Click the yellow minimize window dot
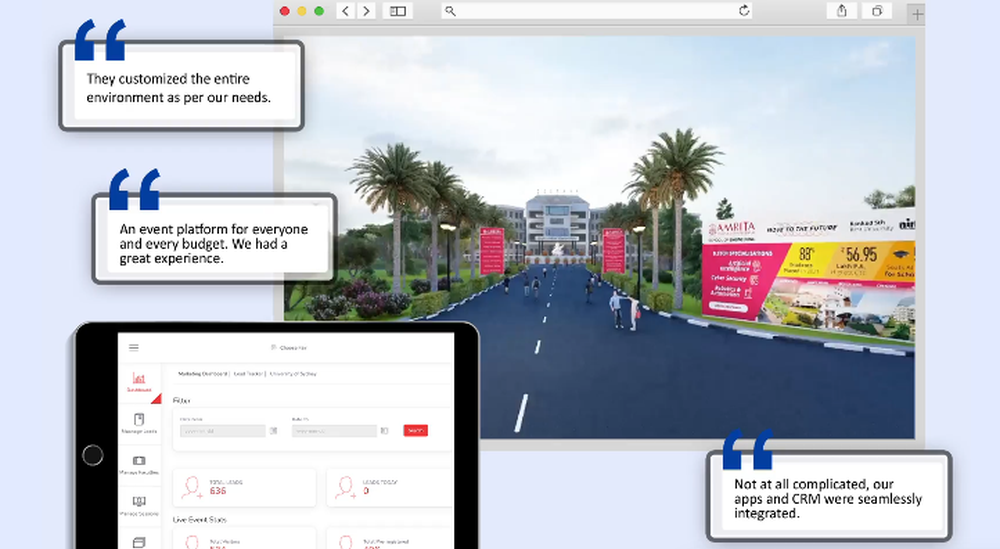Viewport: 1000px width, 549px height. coord(302,11)
